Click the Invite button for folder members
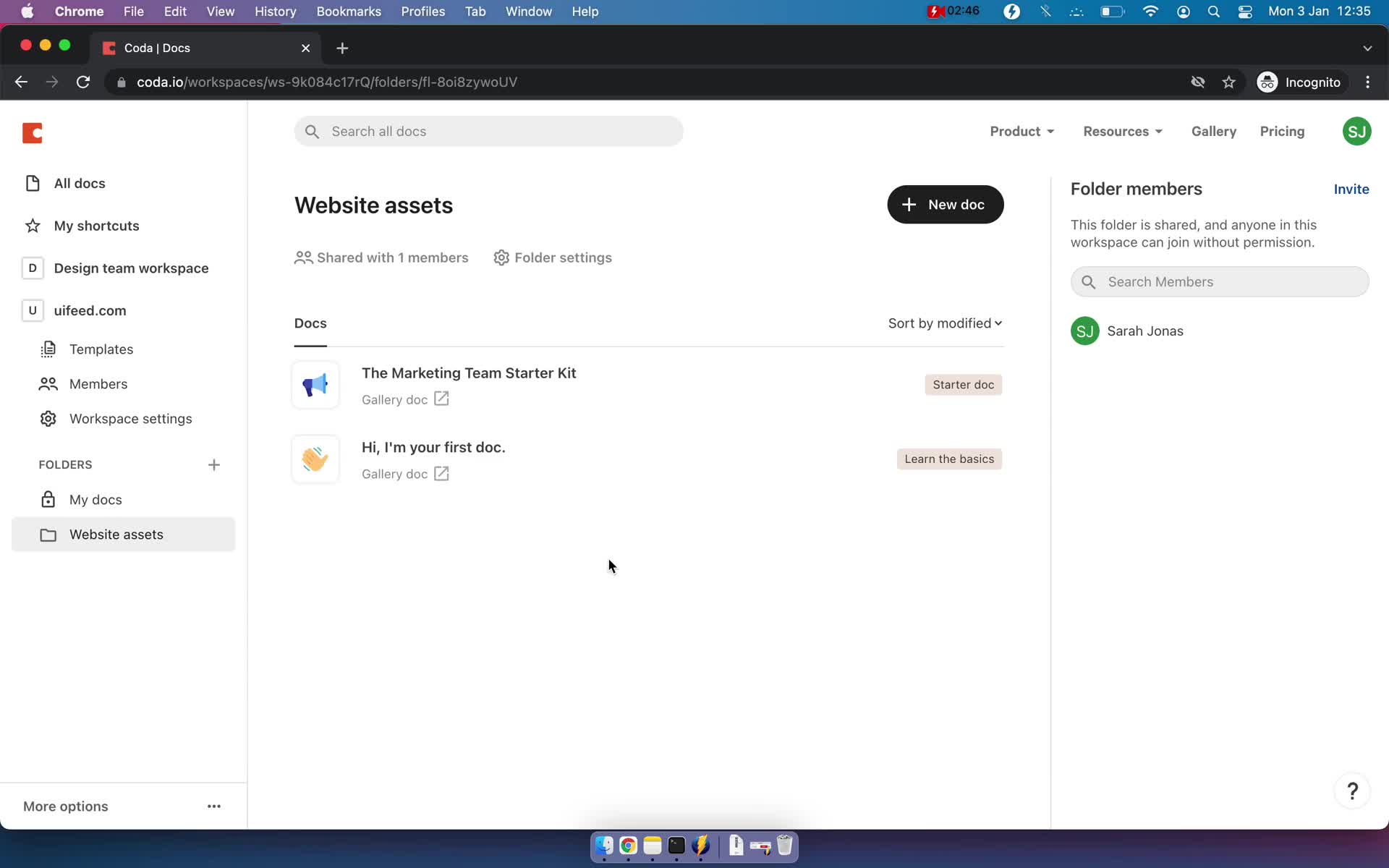1389x868 pixels. click(1350, 188)
